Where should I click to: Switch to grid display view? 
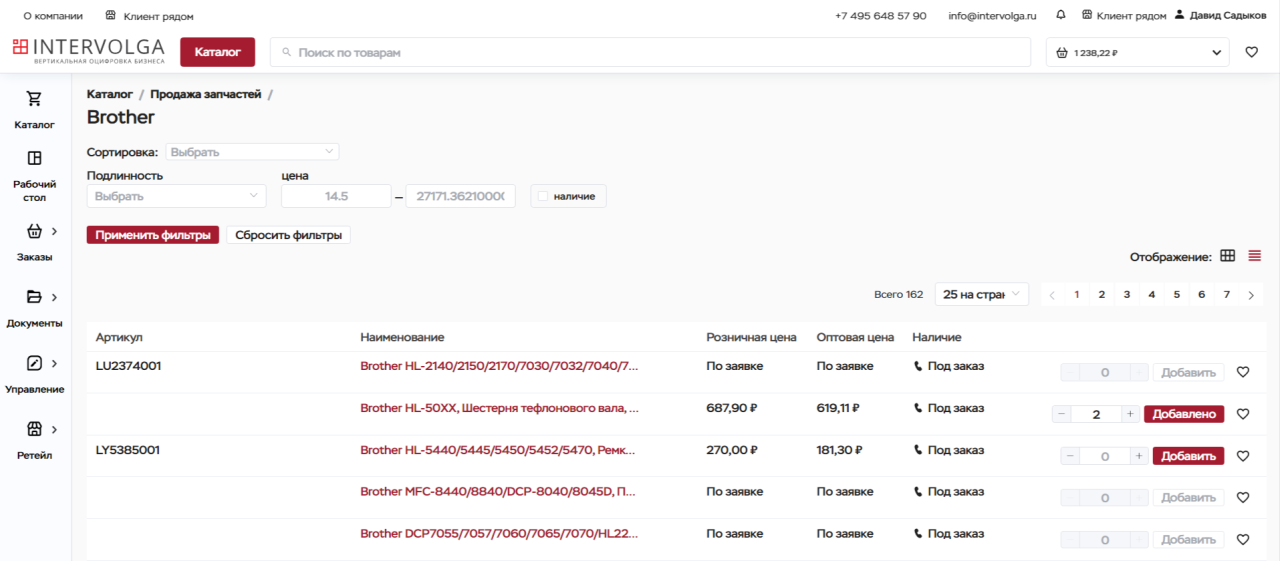pos(1228,256)
